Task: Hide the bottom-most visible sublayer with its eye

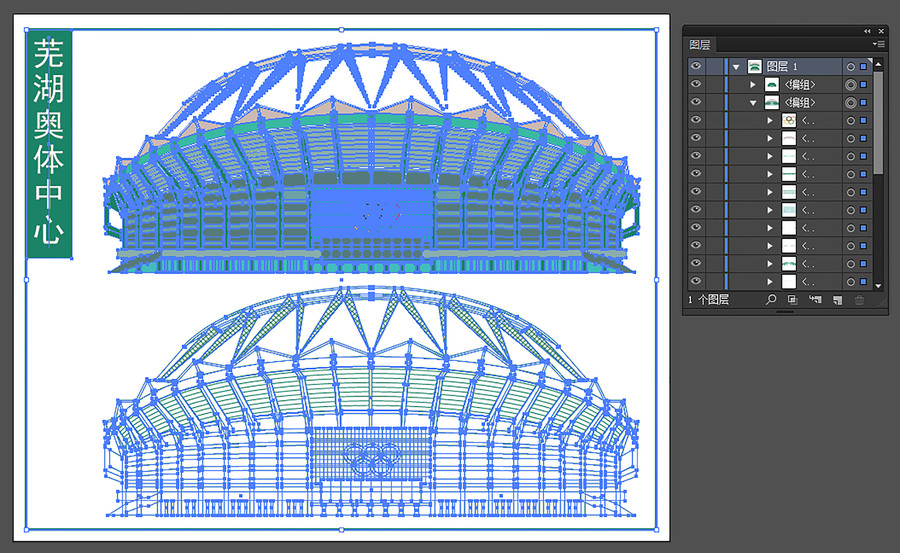Action: pos(696,281)
